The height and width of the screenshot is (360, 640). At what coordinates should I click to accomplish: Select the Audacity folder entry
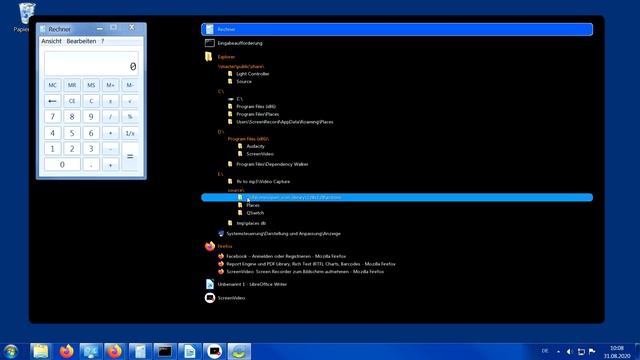(256, 146)
